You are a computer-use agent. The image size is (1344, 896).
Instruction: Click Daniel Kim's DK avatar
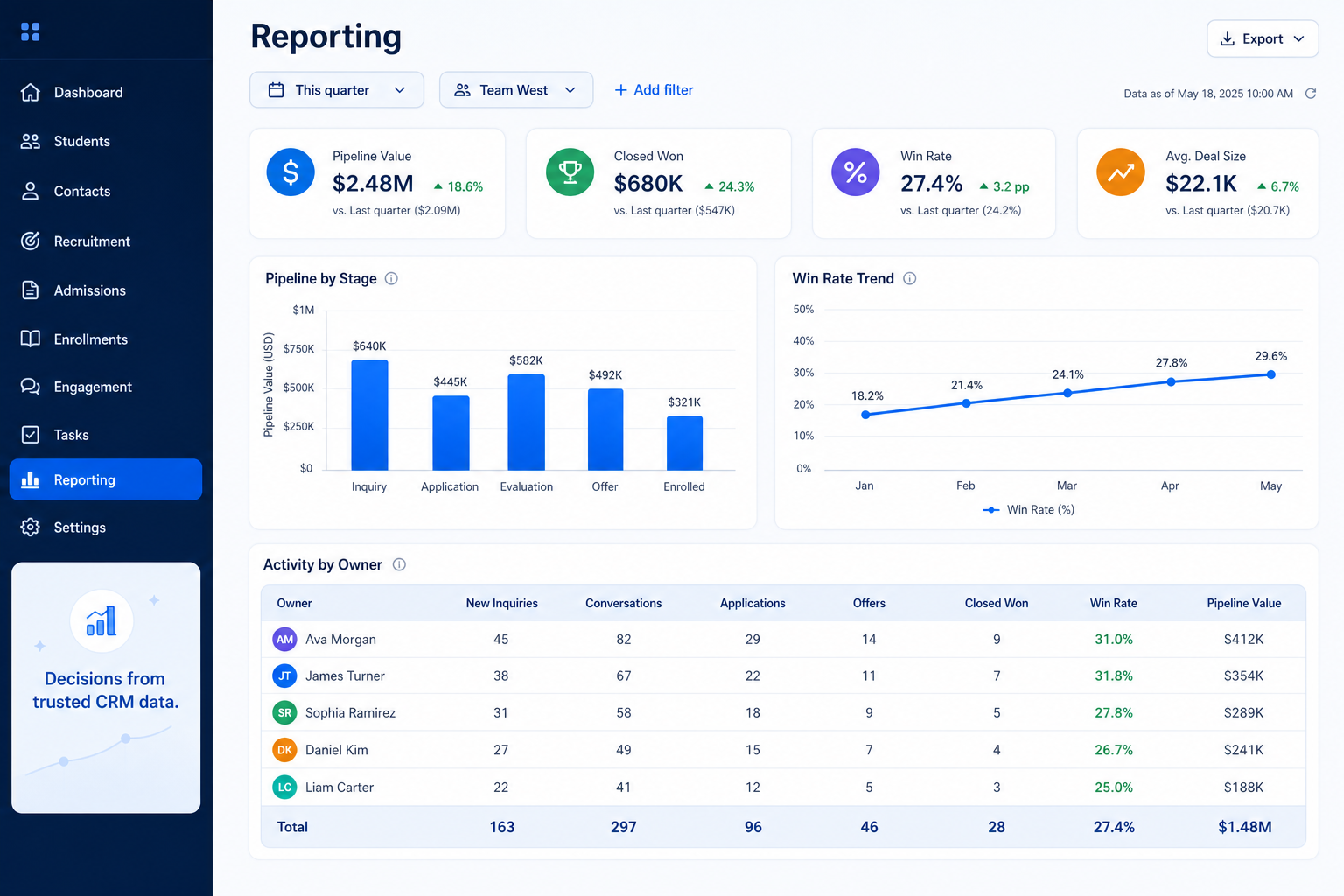284,750
